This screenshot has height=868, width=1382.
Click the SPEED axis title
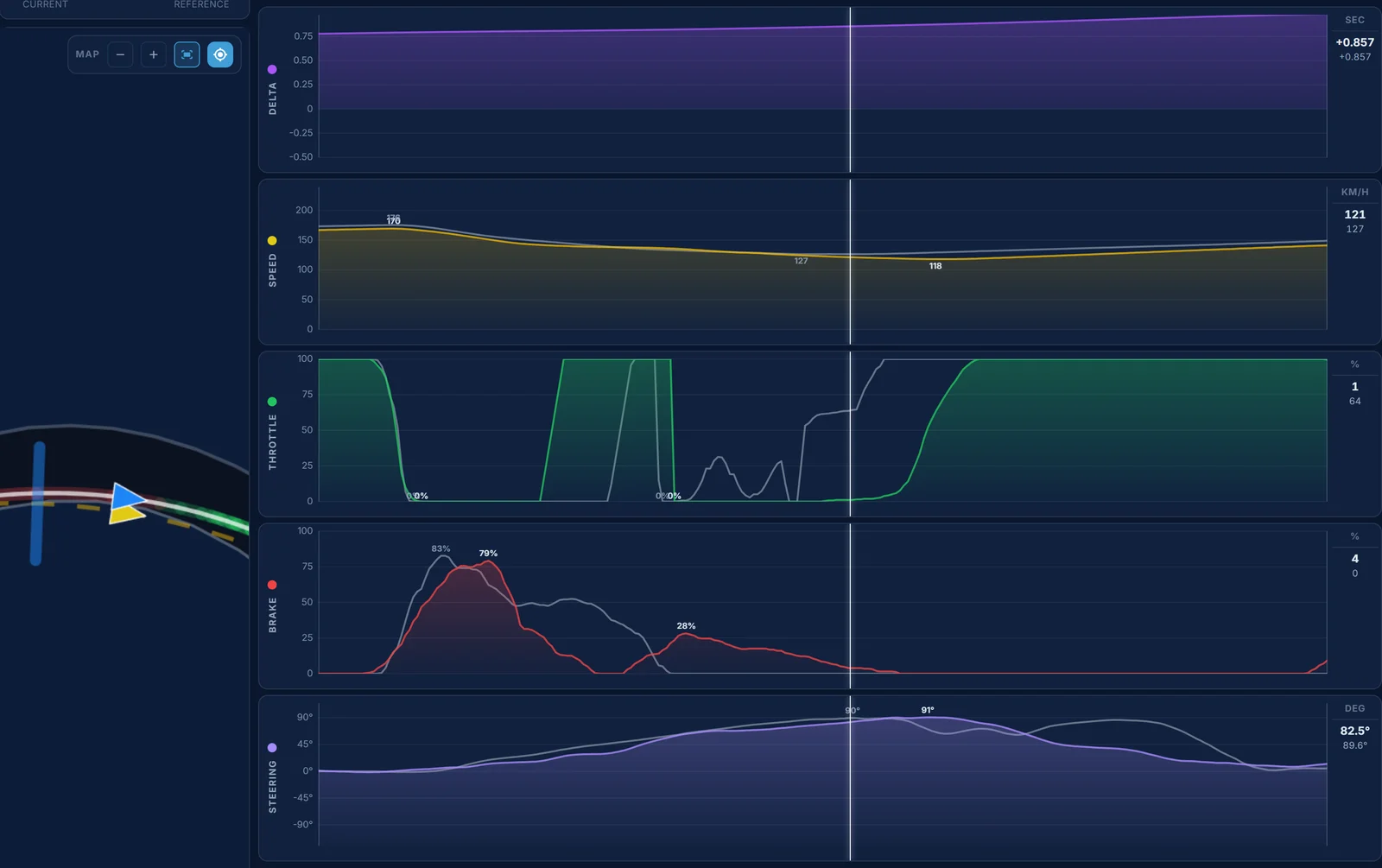(273, 270)
